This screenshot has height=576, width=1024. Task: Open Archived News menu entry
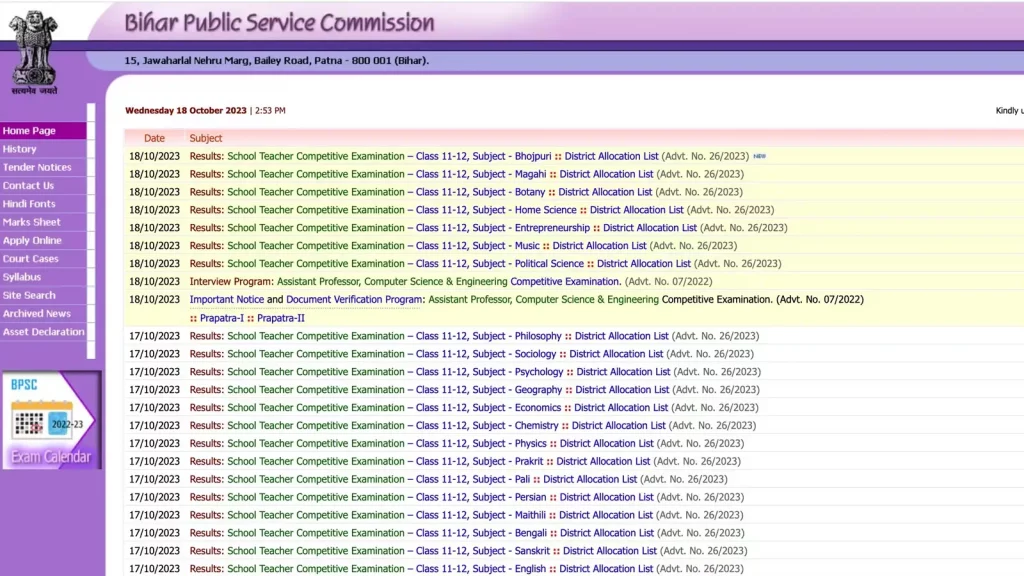pyautogui.click(x=43, y=313)
